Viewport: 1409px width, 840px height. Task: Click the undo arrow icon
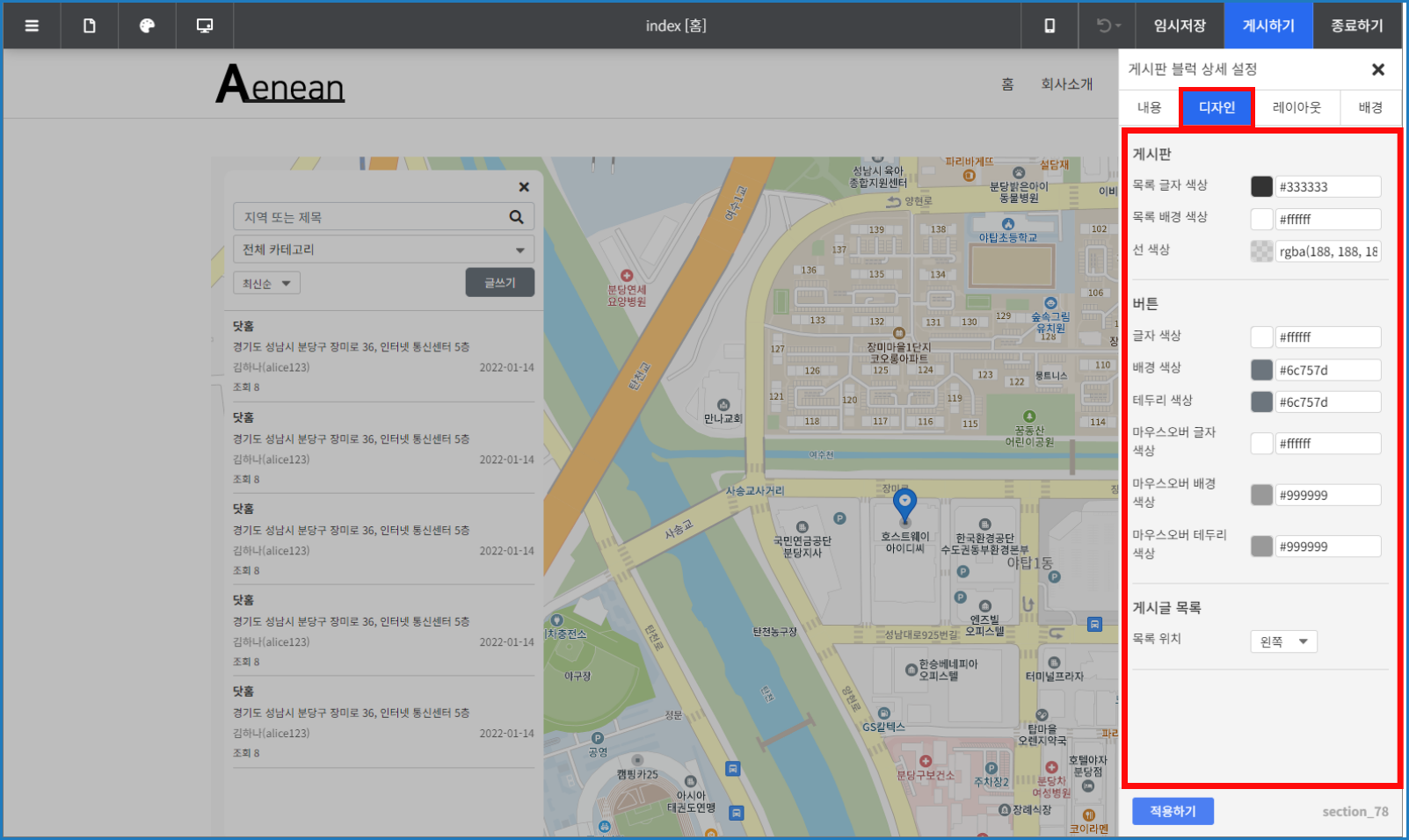point(1106,25)
